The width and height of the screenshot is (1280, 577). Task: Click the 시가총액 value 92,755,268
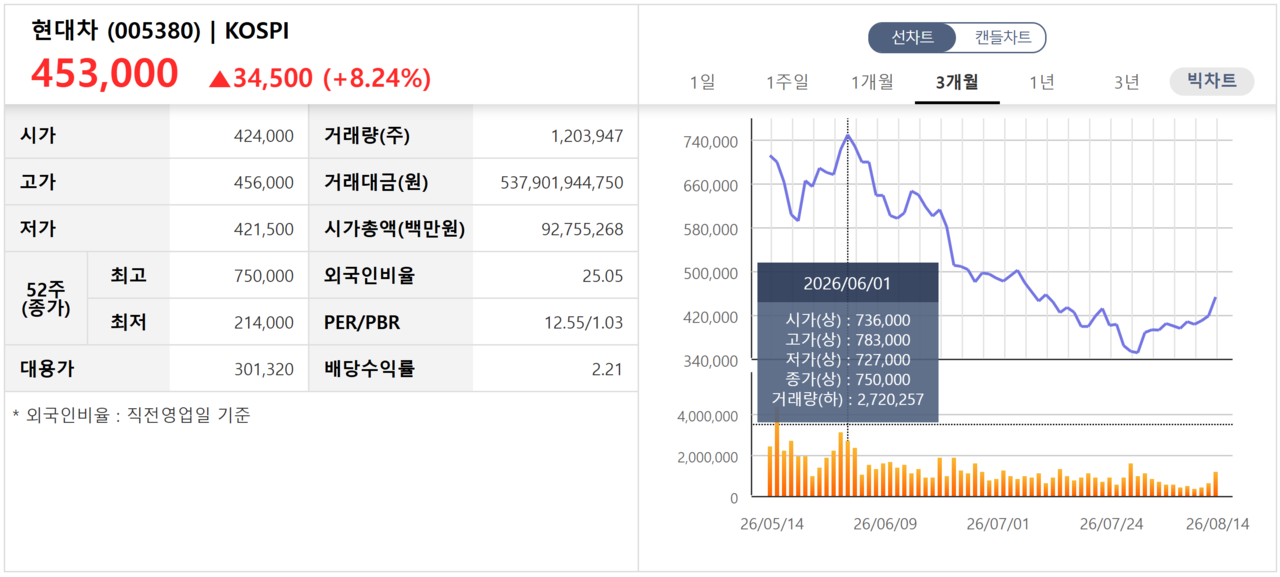582,229
